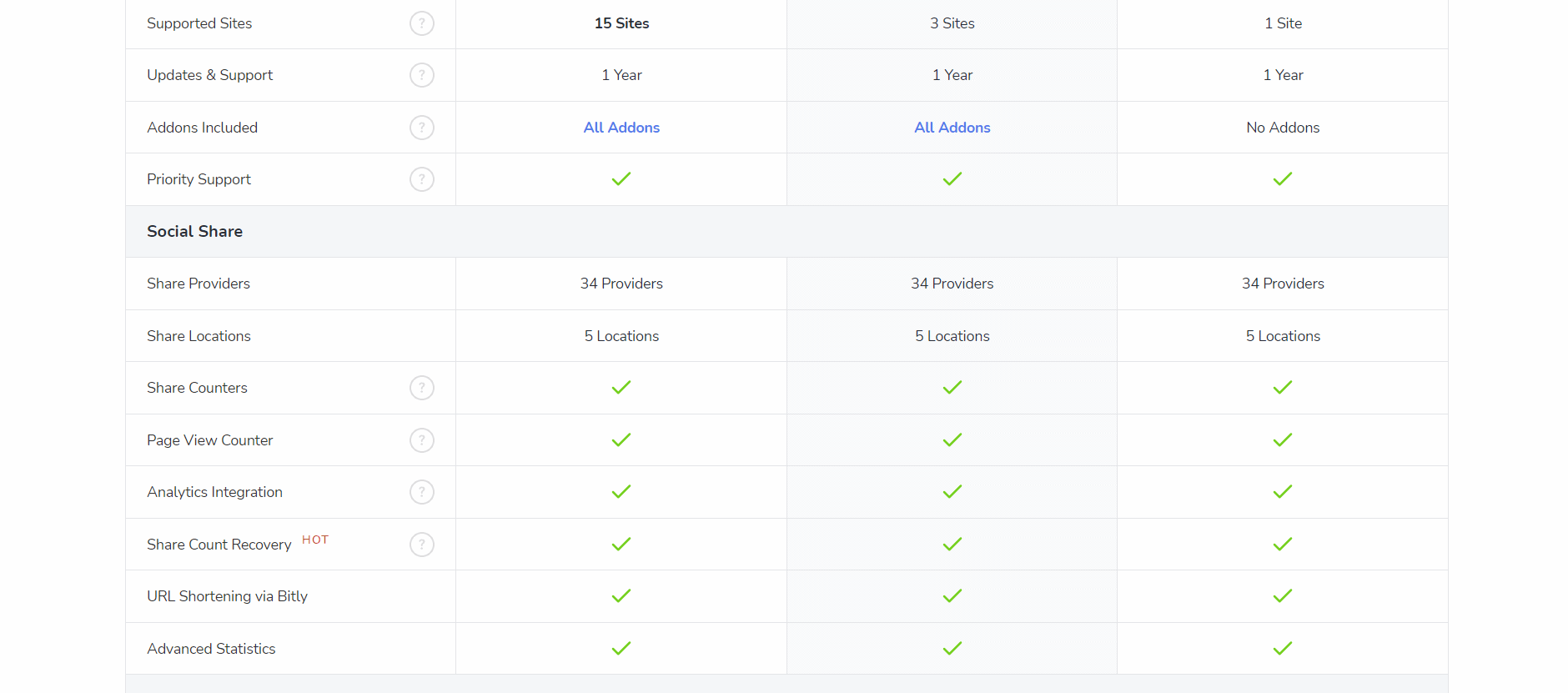The image size is (1568, 693).
Task: Open the help icon for Priority Support
Action: (422, 179)
